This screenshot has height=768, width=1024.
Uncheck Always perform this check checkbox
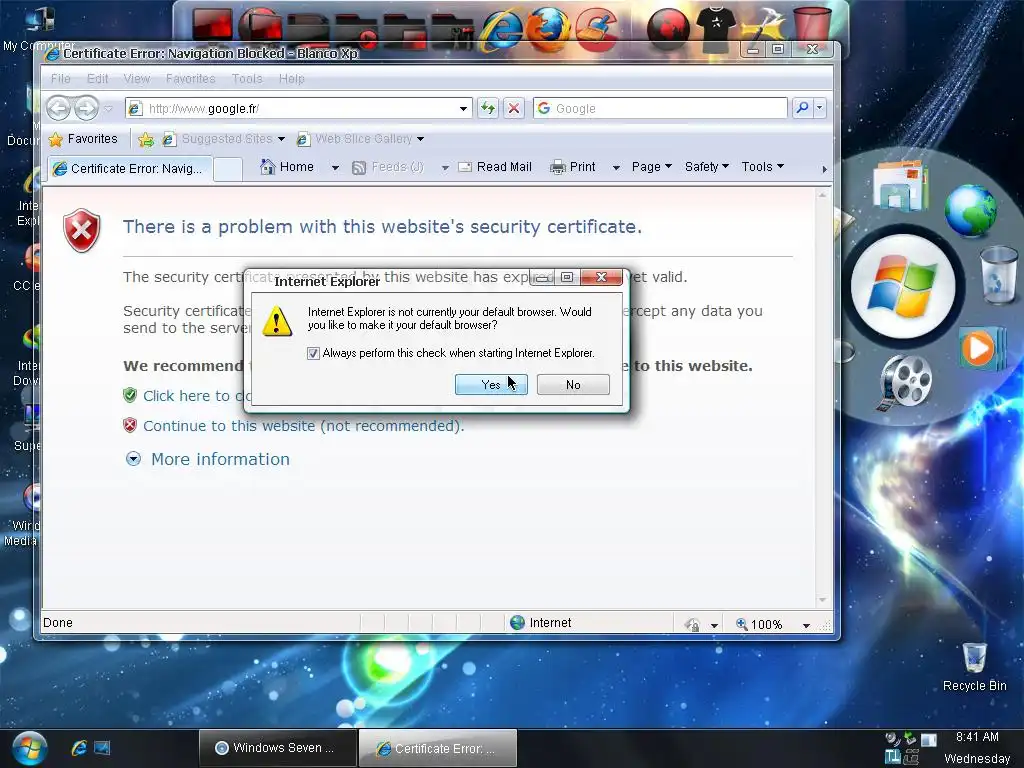[313, 353]
